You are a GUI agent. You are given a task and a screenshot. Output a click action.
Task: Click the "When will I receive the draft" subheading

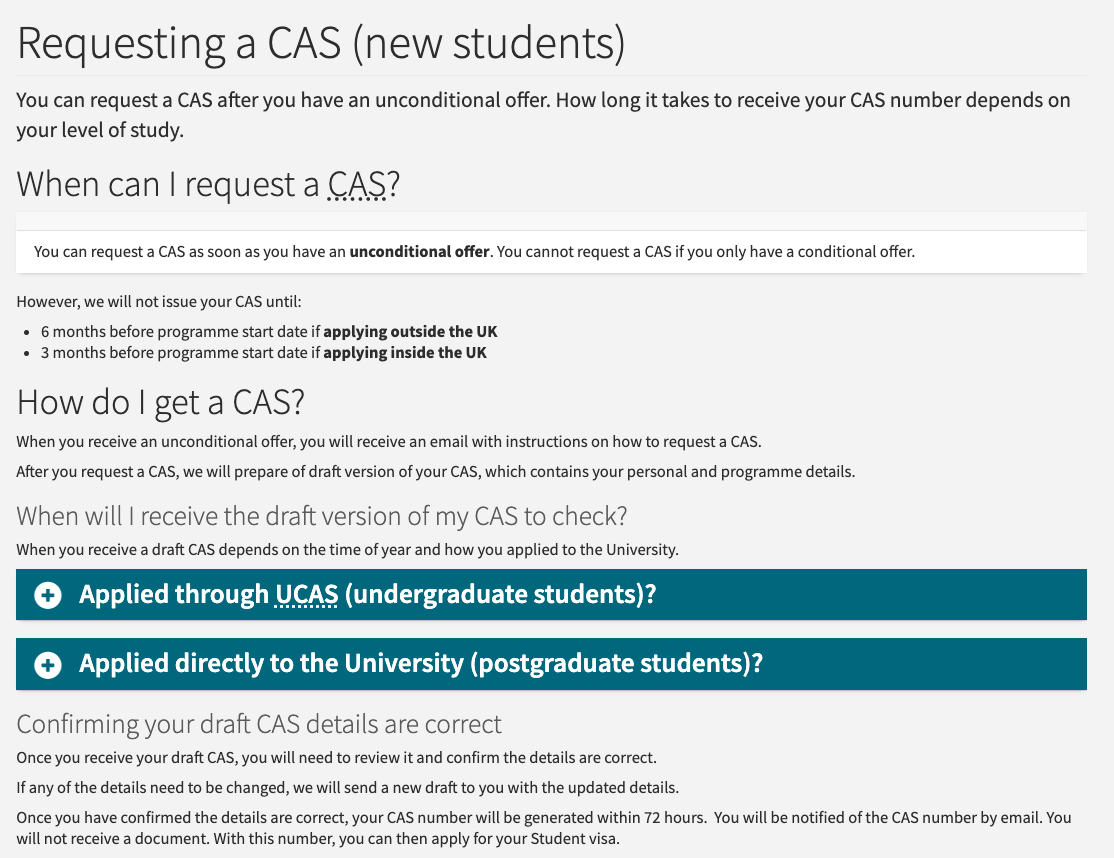[322, 517]
